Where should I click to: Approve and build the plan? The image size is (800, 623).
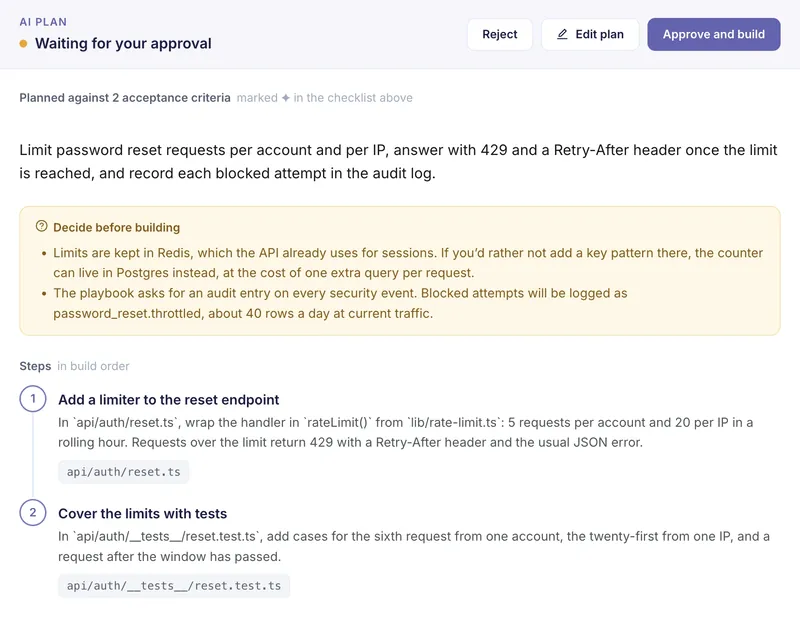(713, 34)
